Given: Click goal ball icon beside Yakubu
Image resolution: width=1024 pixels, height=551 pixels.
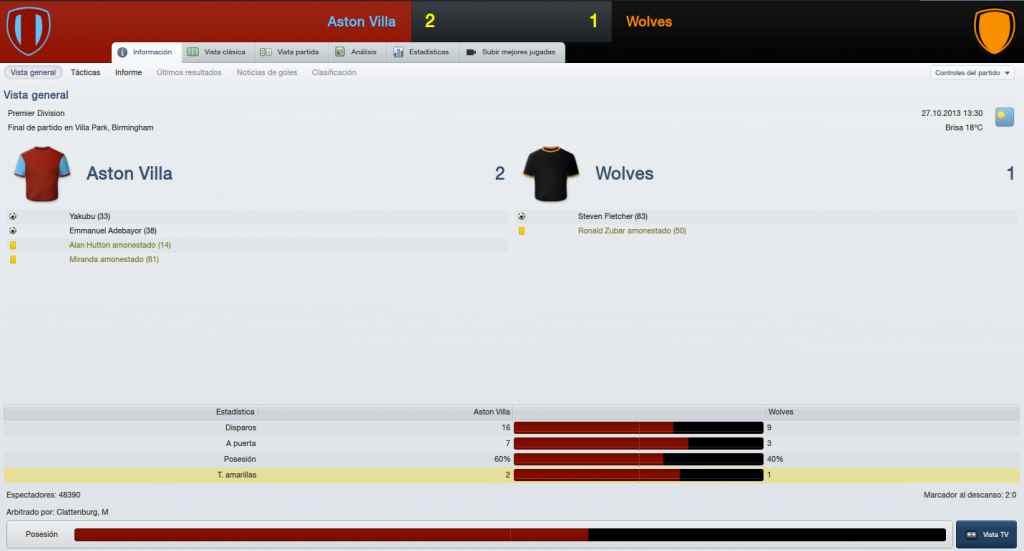Looking at the screenshot, I should (x=12, y=216).
